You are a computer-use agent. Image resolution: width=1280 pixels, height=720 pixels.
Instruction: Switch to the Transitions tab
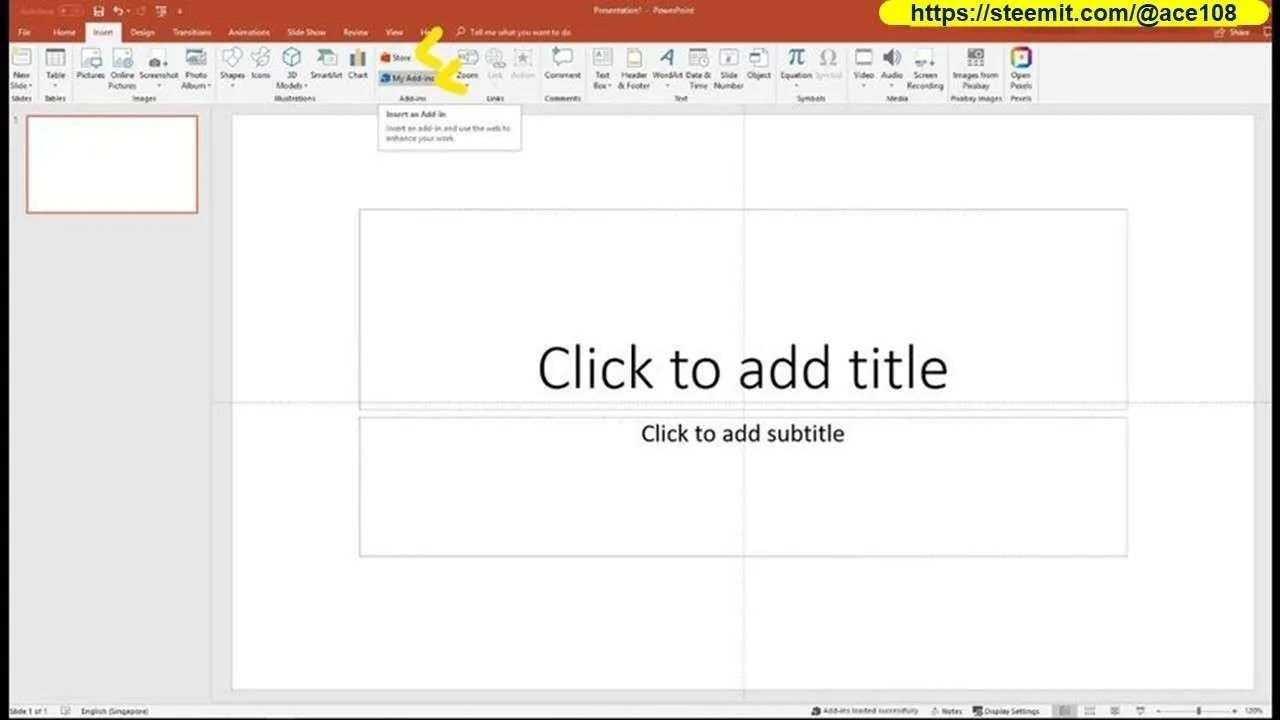tap(192, 32)
